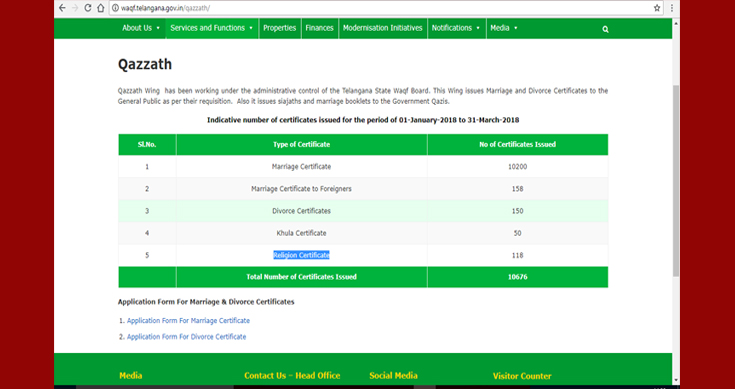Click the value 10200 in the table

click(x=518, y=166)
